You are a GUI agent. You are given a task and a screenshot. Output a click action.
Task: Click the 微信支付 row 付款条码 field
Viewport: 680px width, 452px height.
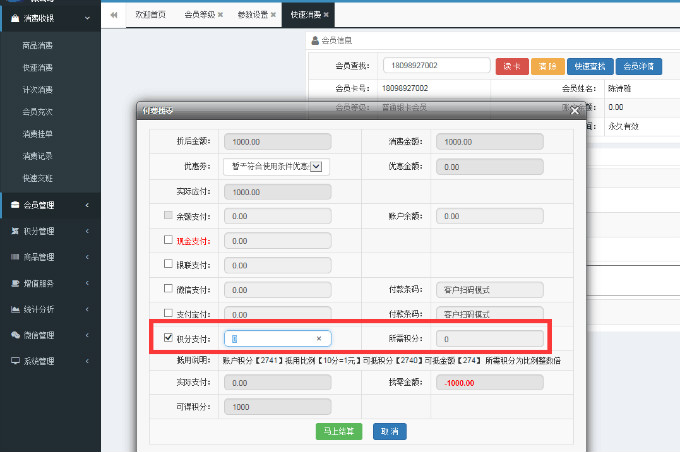click(490, 290)
